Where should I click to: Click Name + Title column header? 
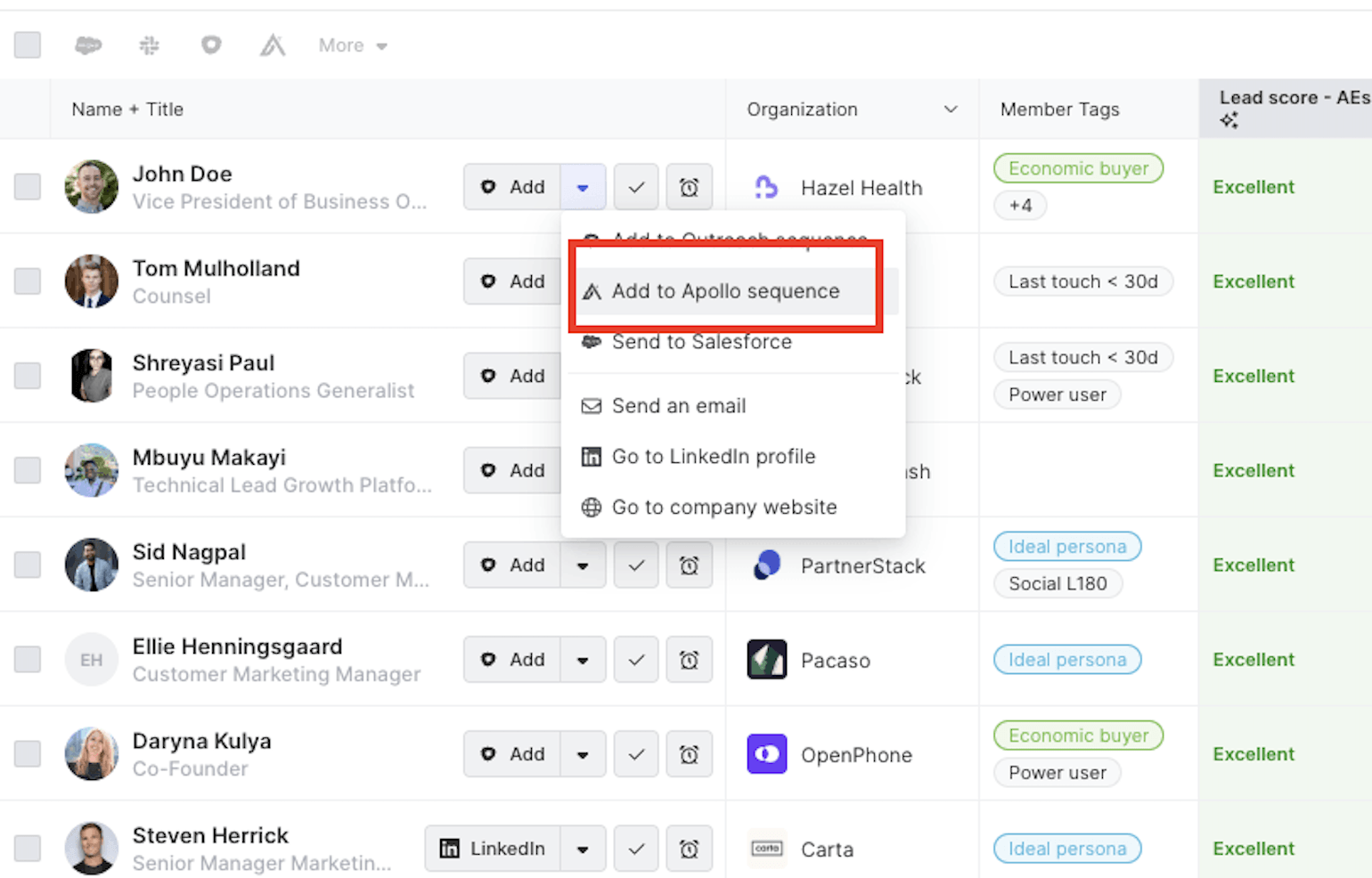[x=127, y=110]
